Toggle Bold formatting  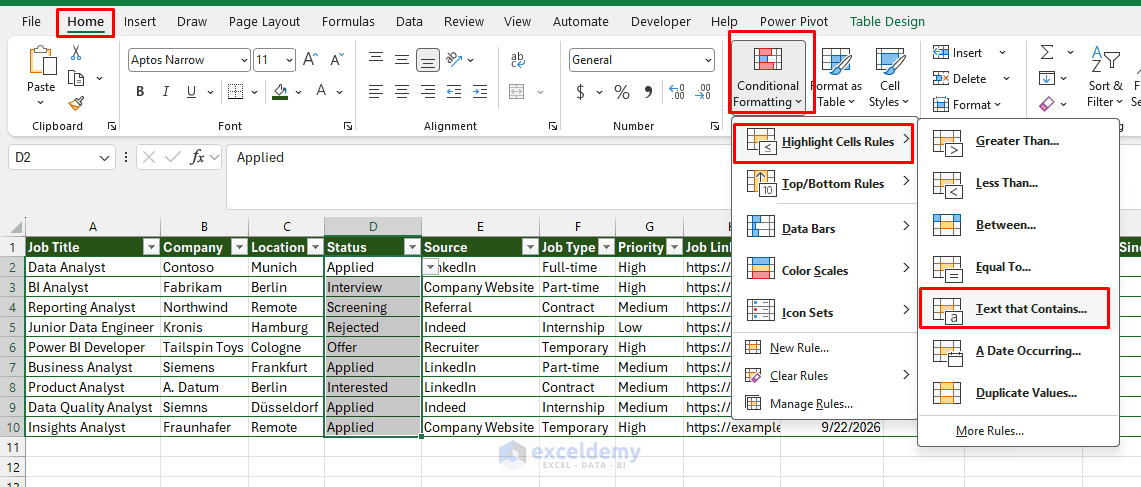140,92
